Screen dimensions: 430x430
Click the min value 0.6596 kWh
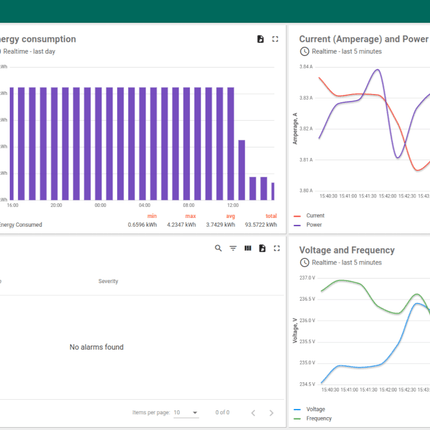click(x=142, y=225)
